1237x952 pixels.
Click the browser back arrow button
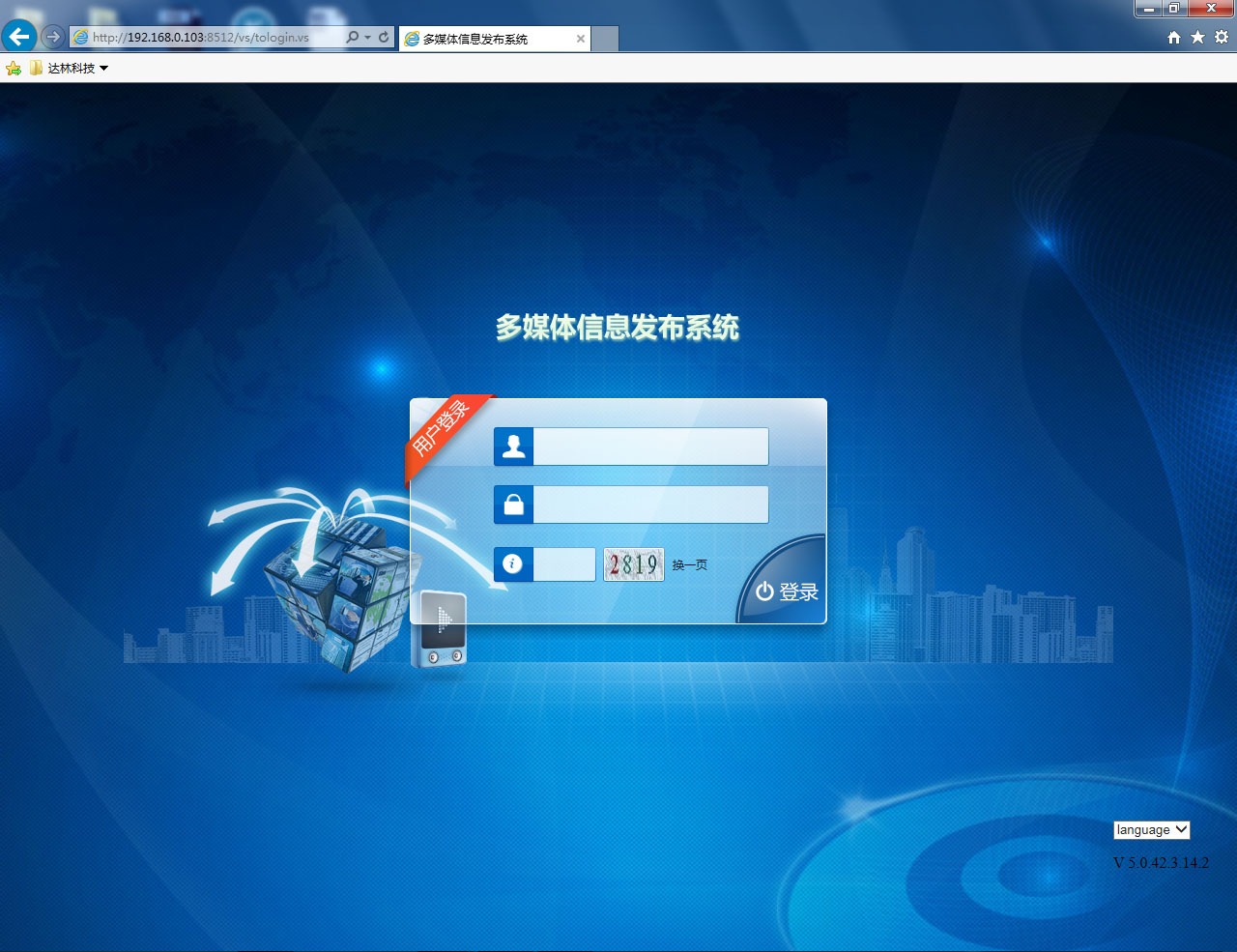tap(18, 37)
